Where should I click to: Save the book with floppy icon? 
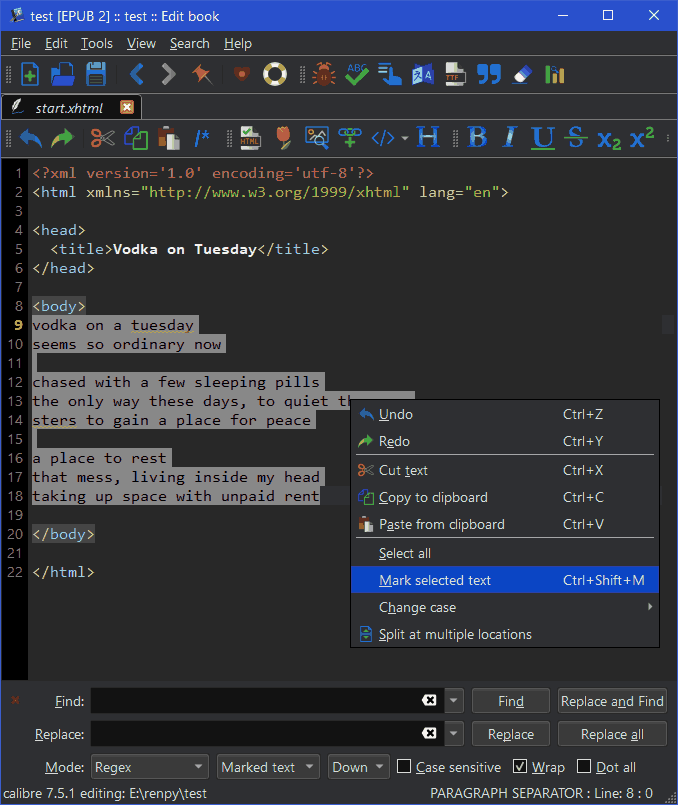pyautogui.click(x=96, y=74)
